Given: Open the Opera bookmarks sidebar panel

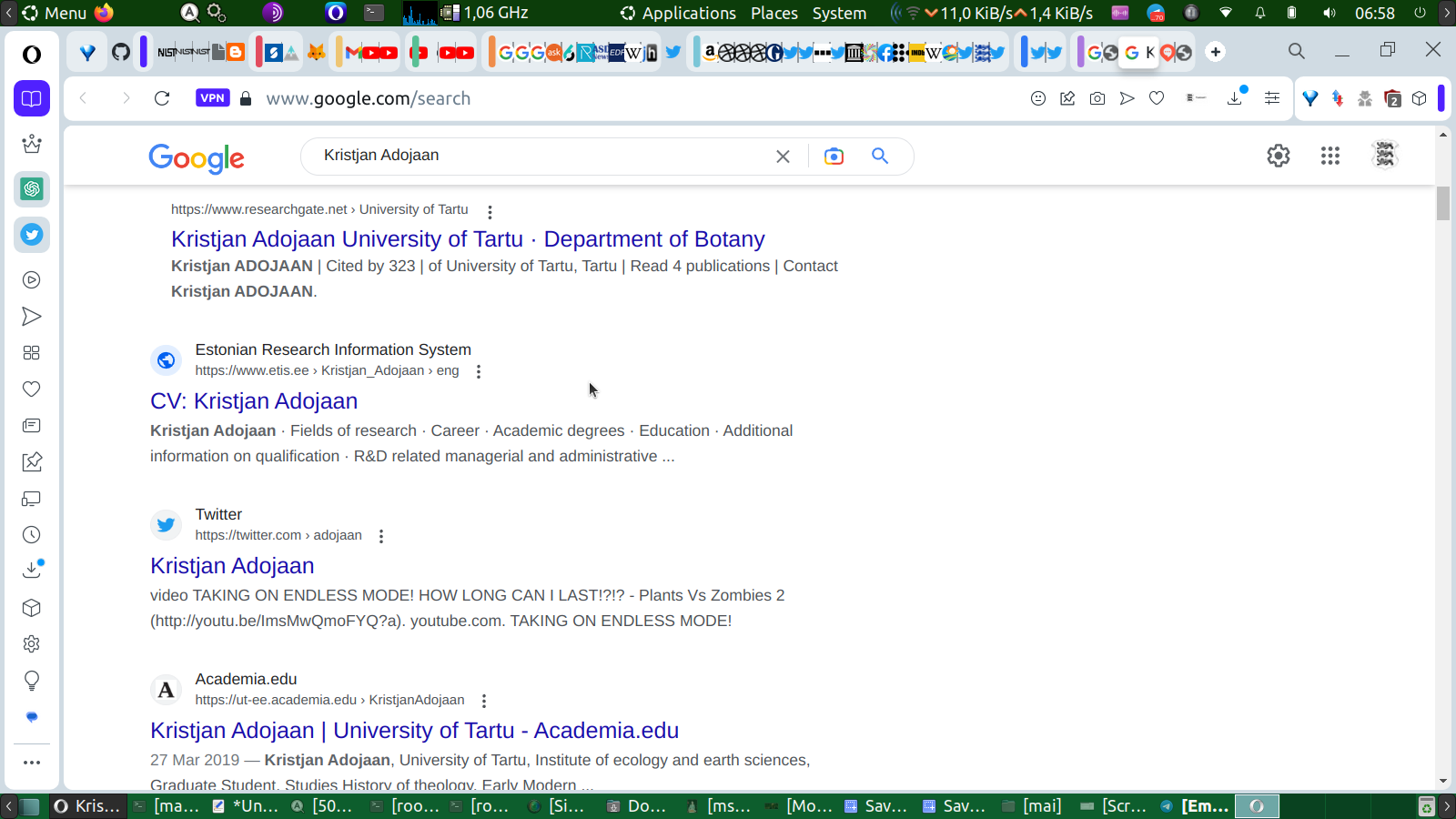Looking at the screenshot, I should coord(32,98).
